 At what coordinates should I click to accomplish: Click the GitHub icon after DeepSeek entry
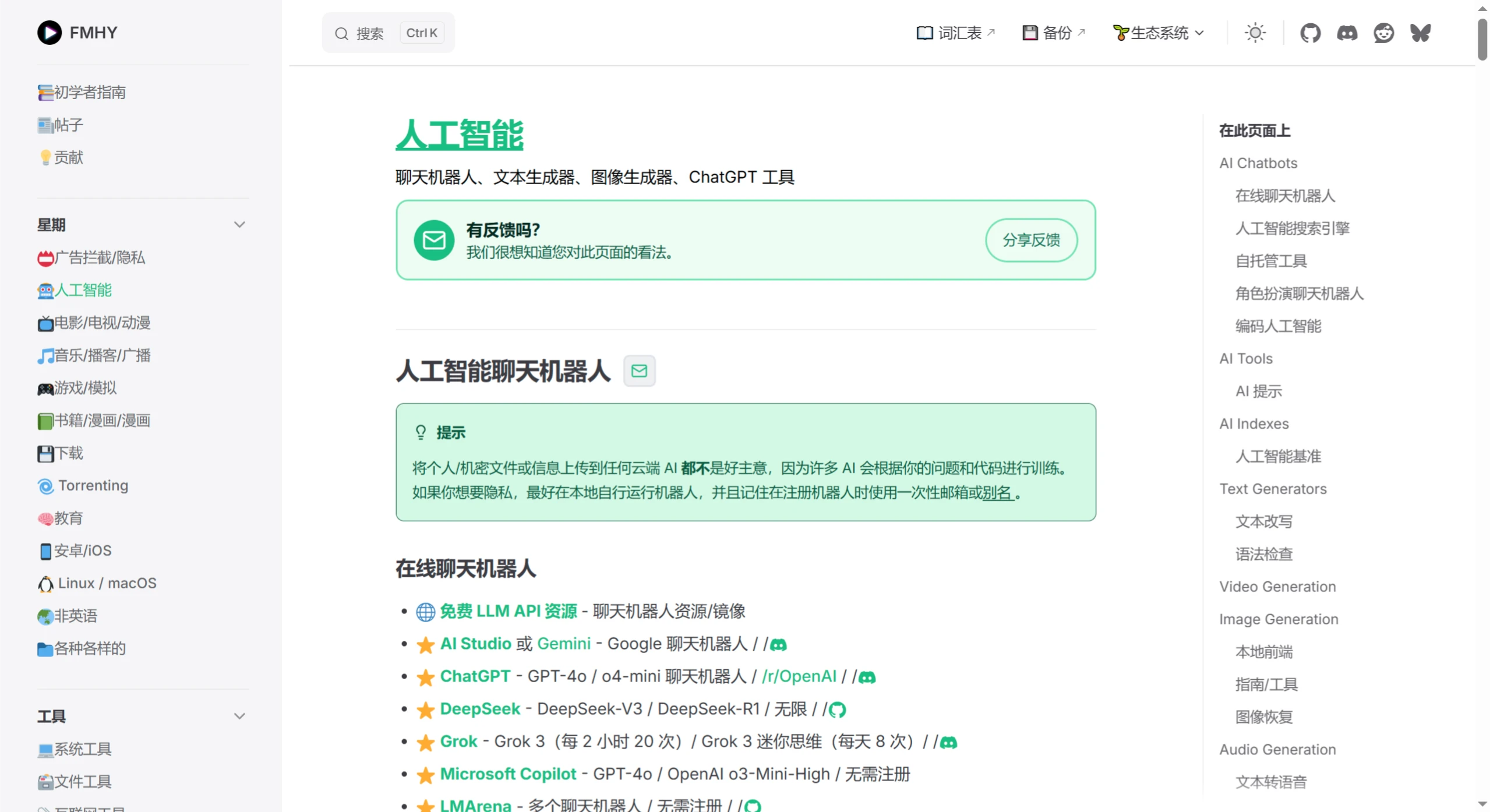point(837,710)
